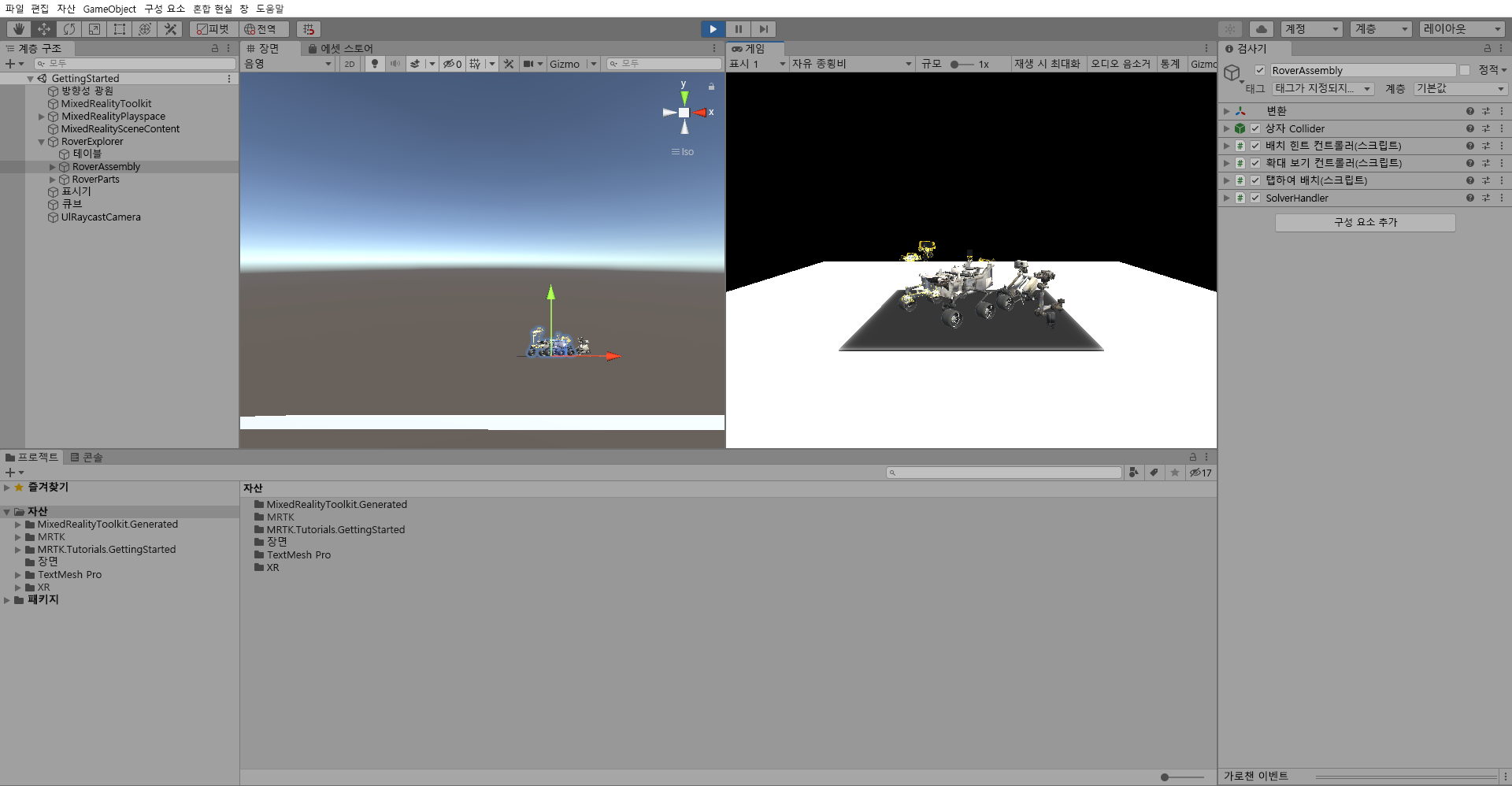Image resolution: width=1512 pixels, height=786 pixels.
Task: Toggle scene lighting bulb icon
Action: pyautogui.click(x=375, y=64)
